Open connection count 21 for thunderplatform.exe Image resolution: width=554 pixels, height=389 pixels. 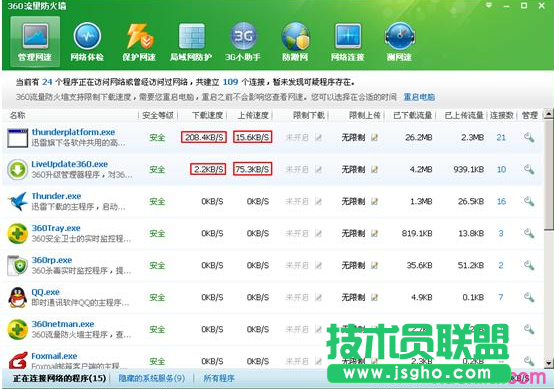(501, 137)
